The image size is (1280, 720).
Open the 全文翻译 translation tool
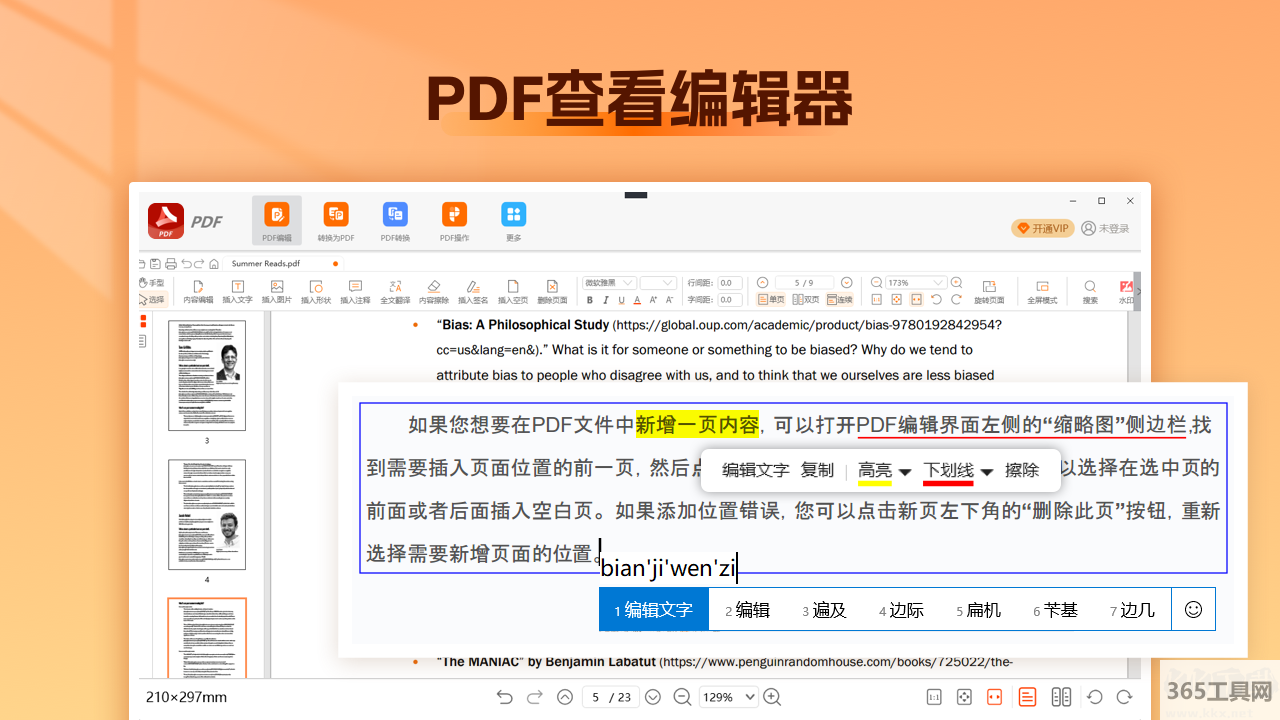point(395,291)
